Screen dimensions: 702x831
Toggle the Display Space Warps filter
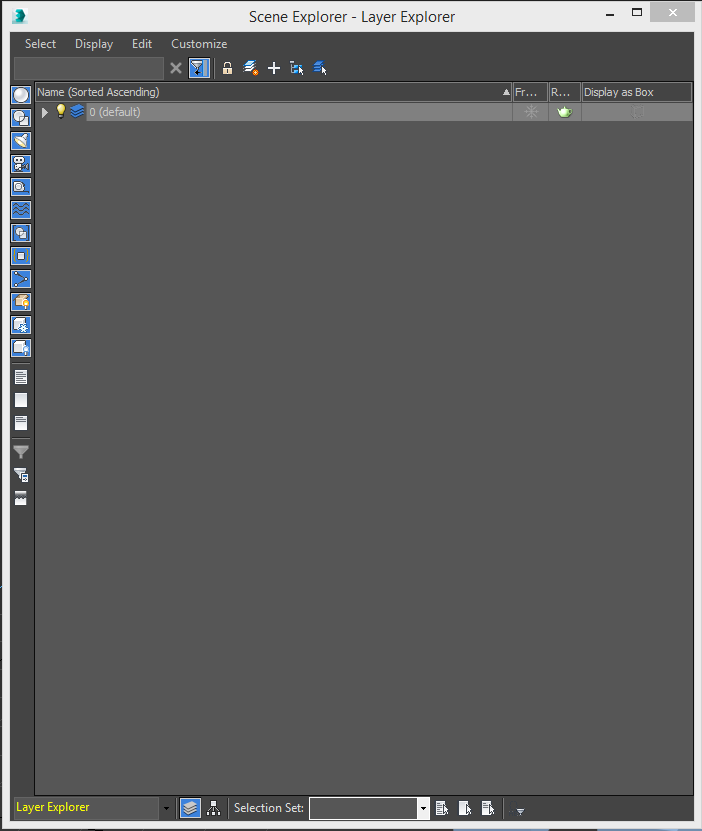(x=21, y=210)
